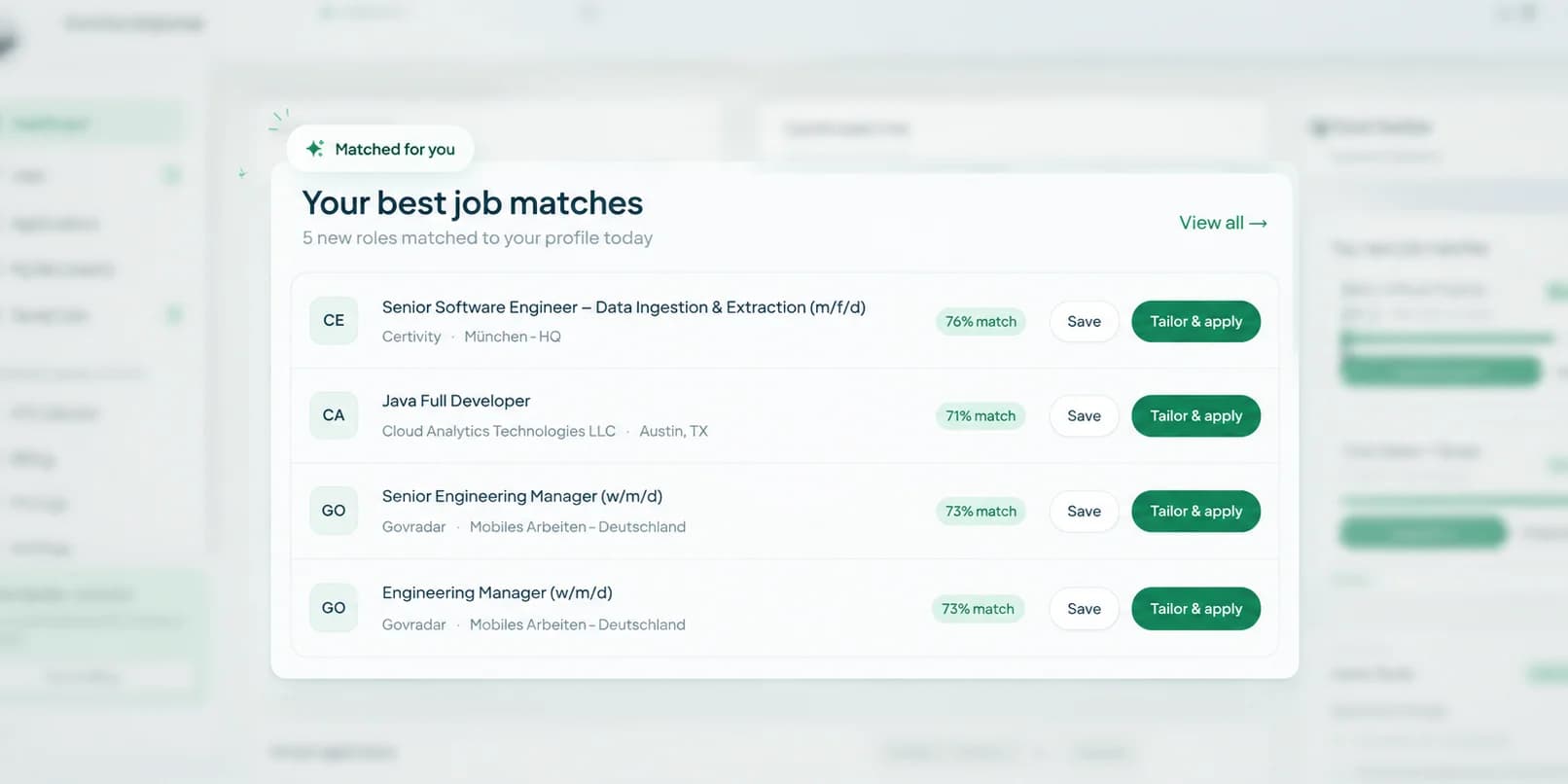Tailor & apply to the Java Full Developer role
This screenshot has width=1568, height=784.
click(x=1195, y=416)
